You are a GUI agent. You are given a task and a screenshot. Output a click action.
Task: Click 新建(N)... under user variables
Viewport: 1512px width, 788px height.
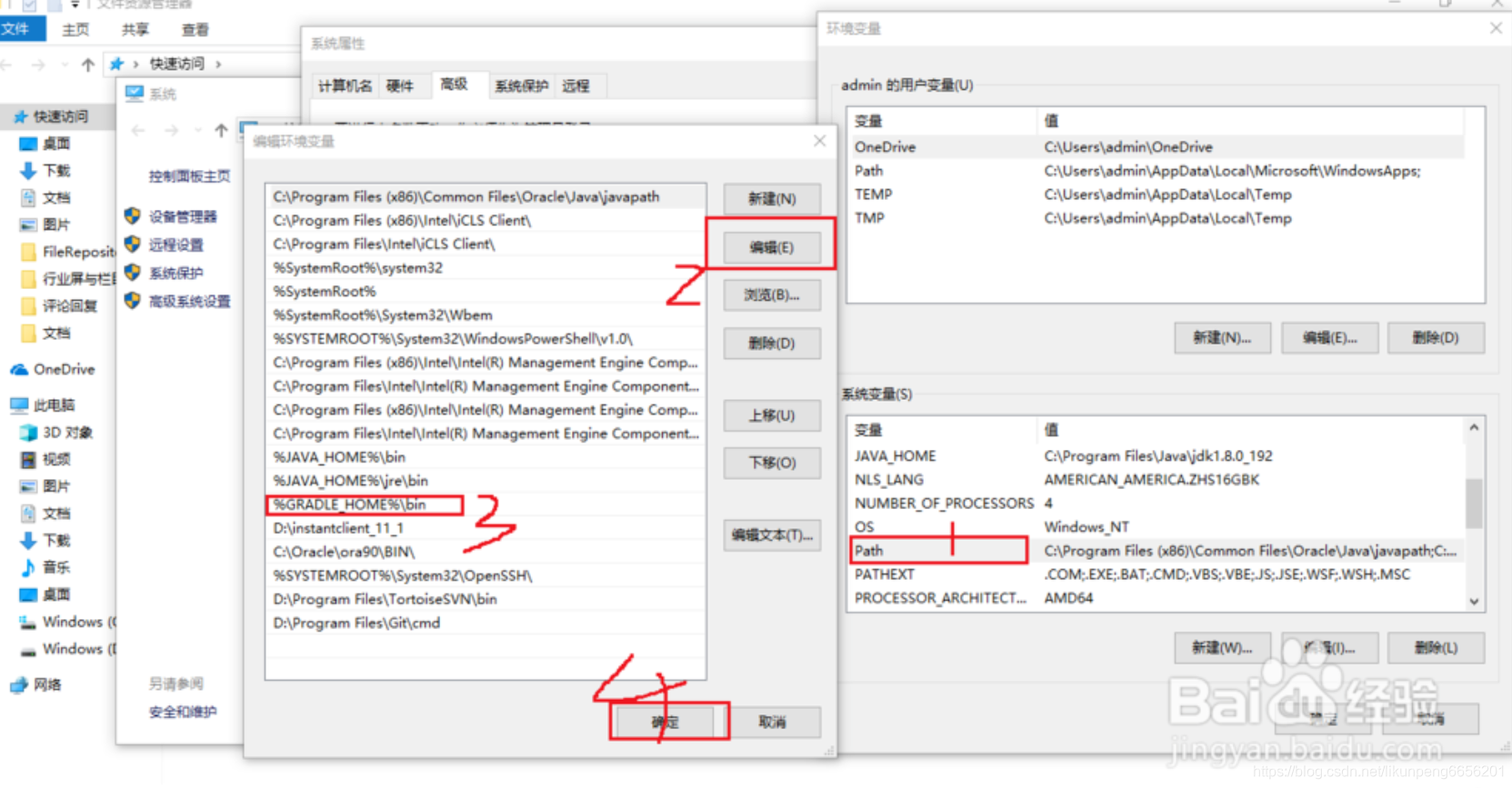[x=1222, y=338]
